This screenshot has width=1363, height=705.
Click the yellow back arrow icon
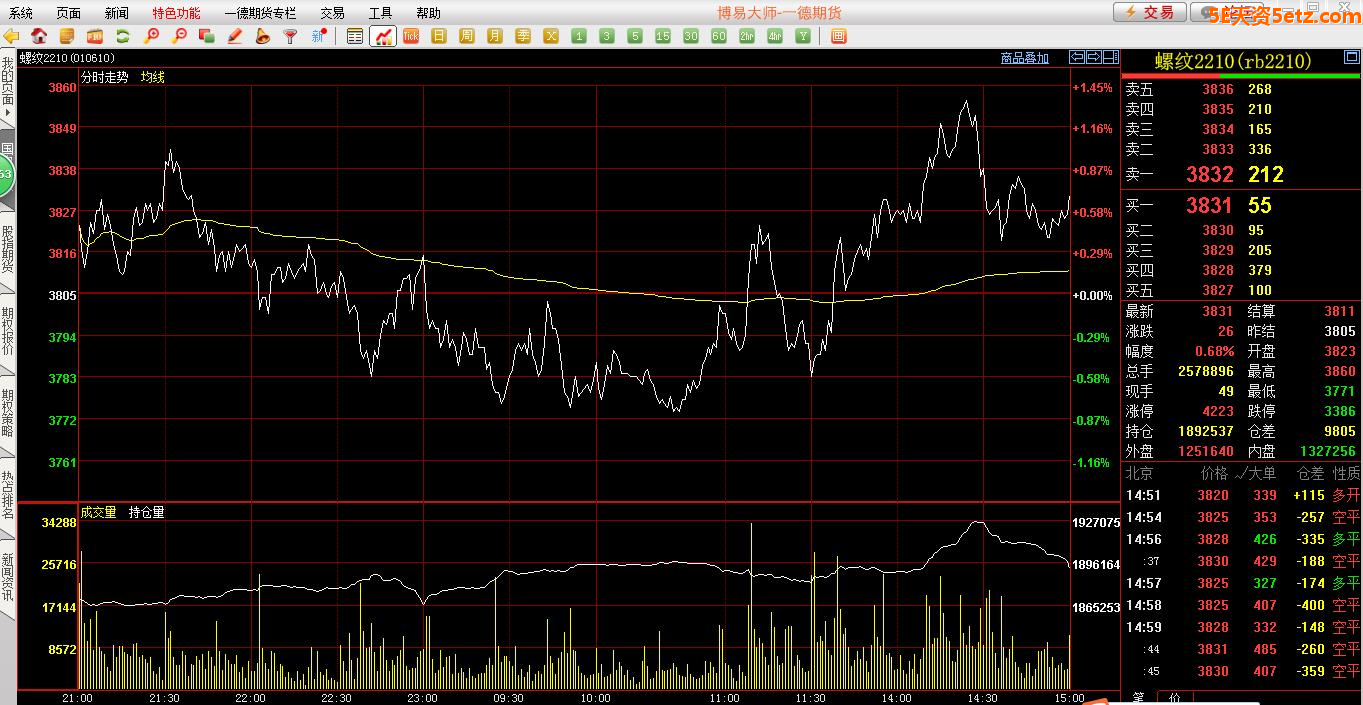(x=11, y=36)
